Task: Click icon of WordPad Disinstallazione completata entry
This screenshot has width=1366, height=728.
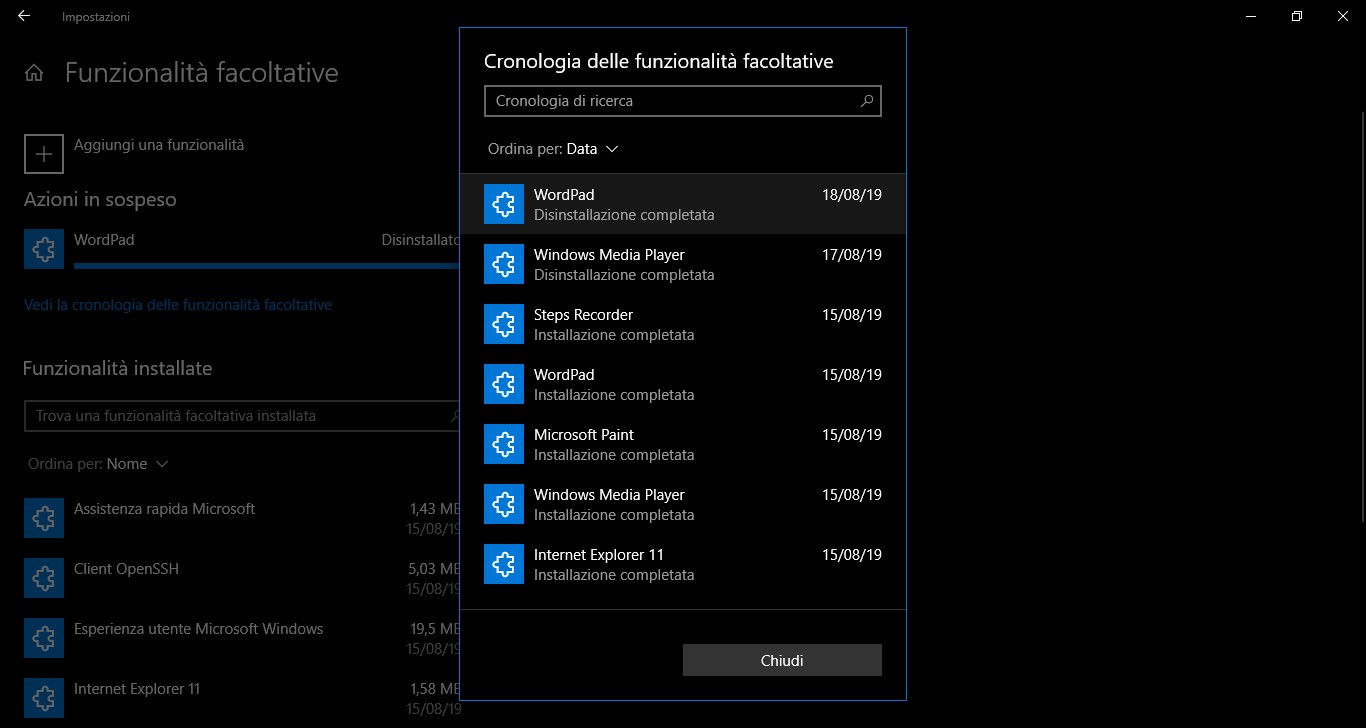Action: coord(504,204)
